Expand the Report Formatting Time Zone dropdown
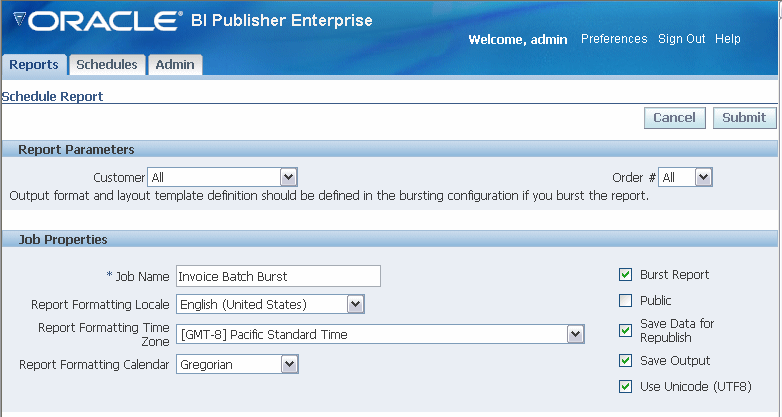 coord(380,334)
